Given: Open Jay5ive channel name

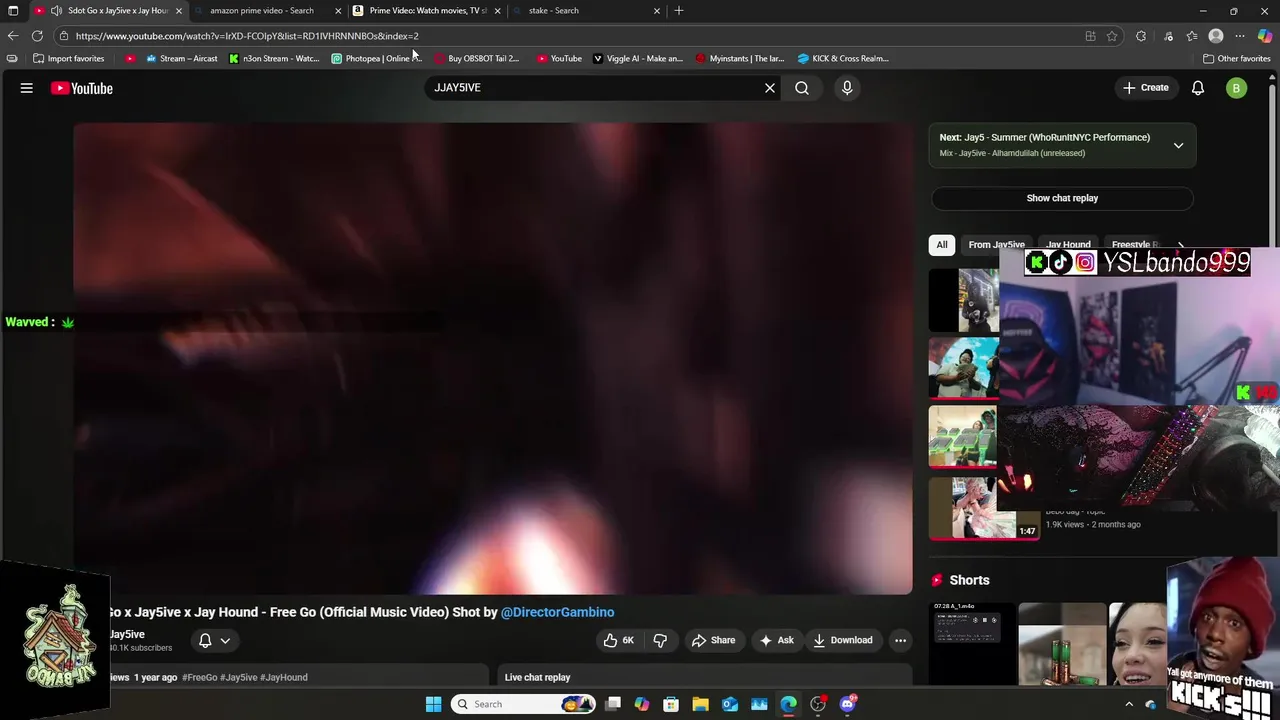Looking at the screenshot, I should (x=127, y=634).
